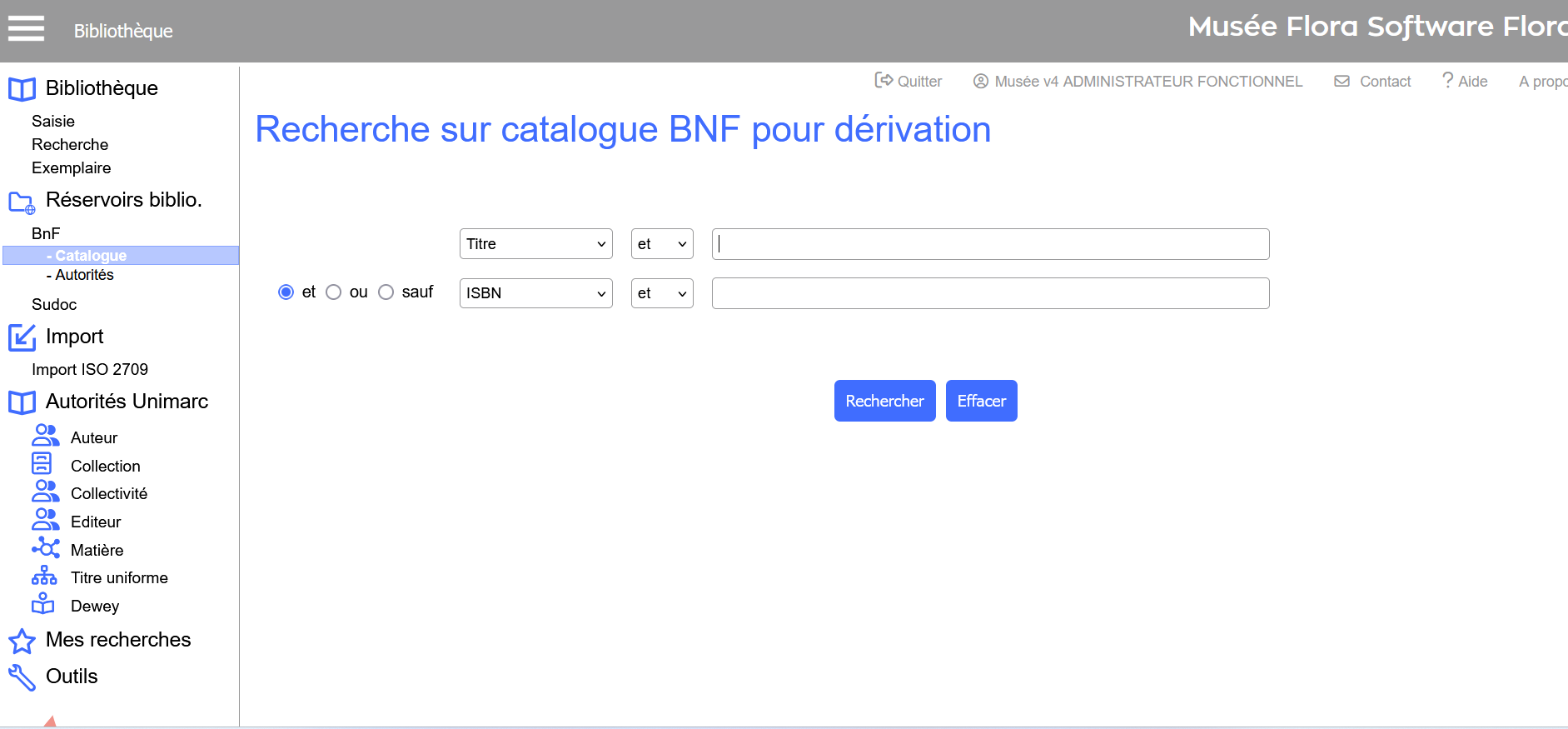1568x729 pixels.
Task: Select the 'ou' radio button
Action: (334, 292)
